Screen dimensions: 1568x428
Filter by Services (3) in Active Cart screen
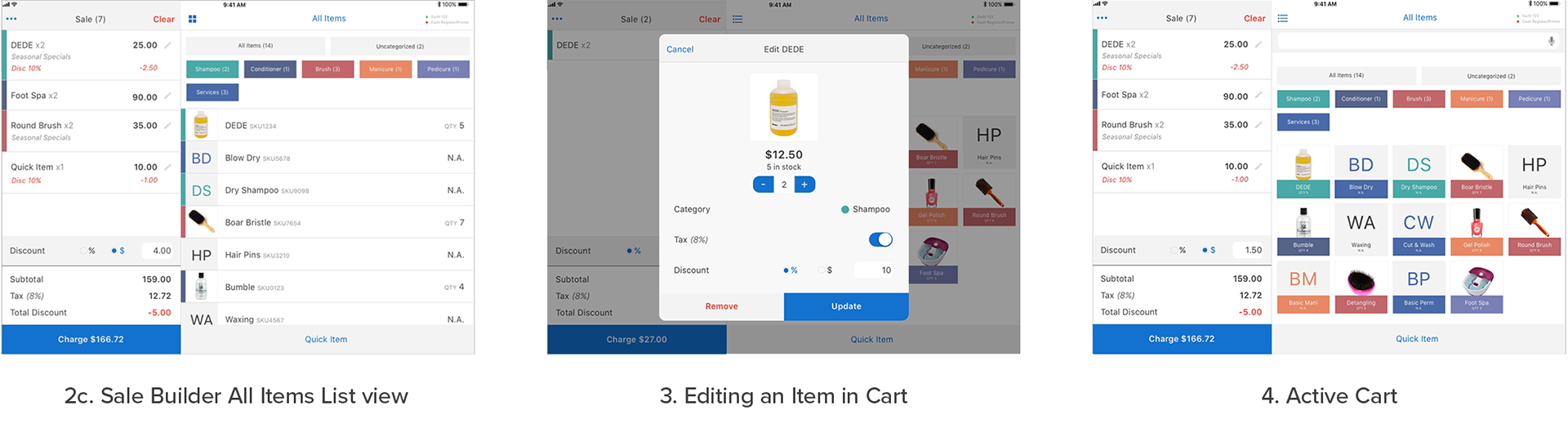point(1303,122)
